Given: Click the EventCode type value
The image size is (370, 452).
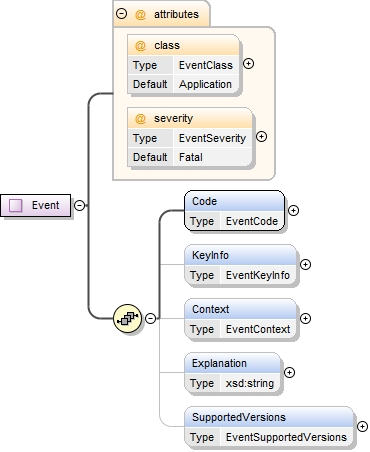Looking at the screenshot, I should pyautogui.click(x=252, y=221).
